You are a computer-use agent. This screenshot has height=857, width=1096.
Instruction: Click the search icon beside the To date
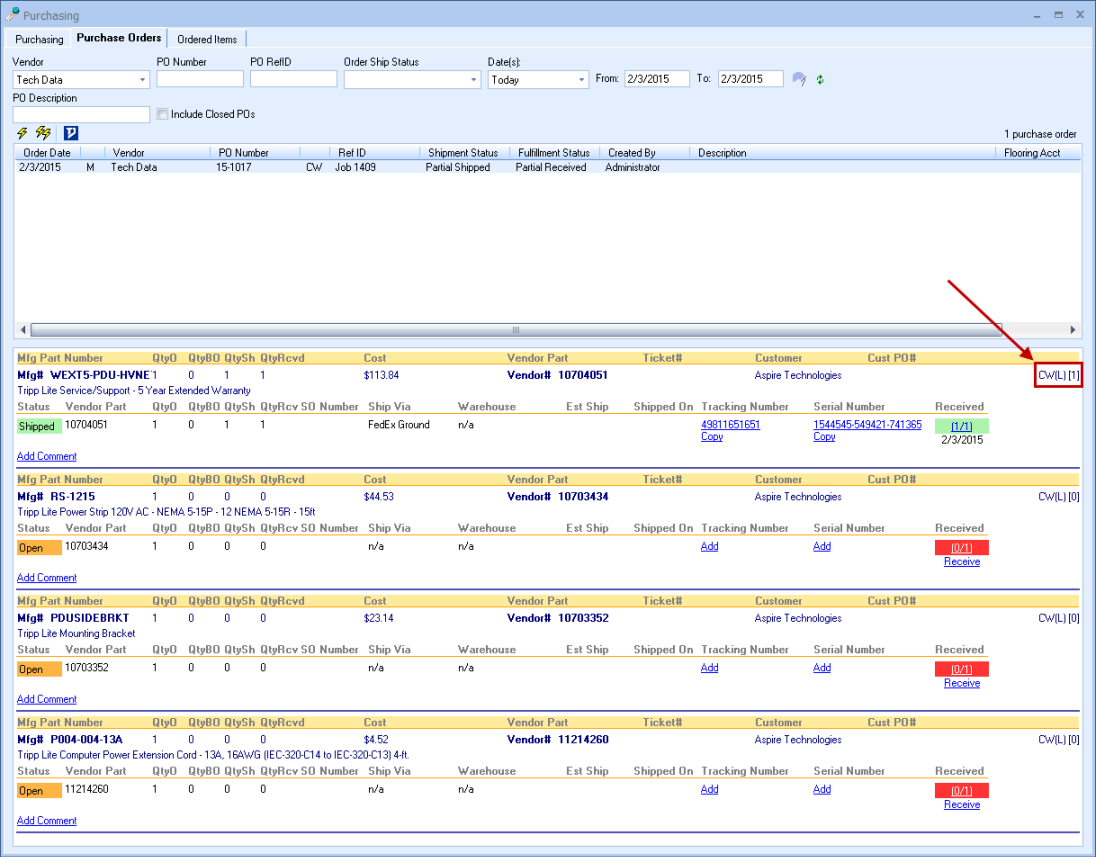point(799,80)
